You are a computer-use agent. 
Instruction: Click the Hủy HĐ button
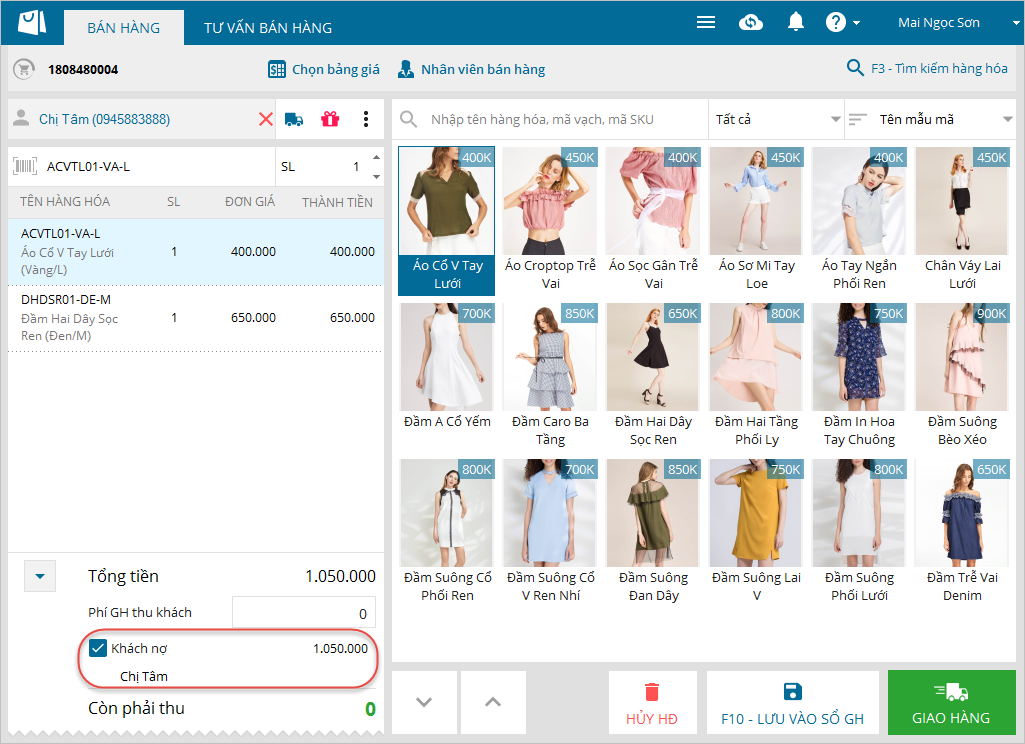tap(652, 703)
